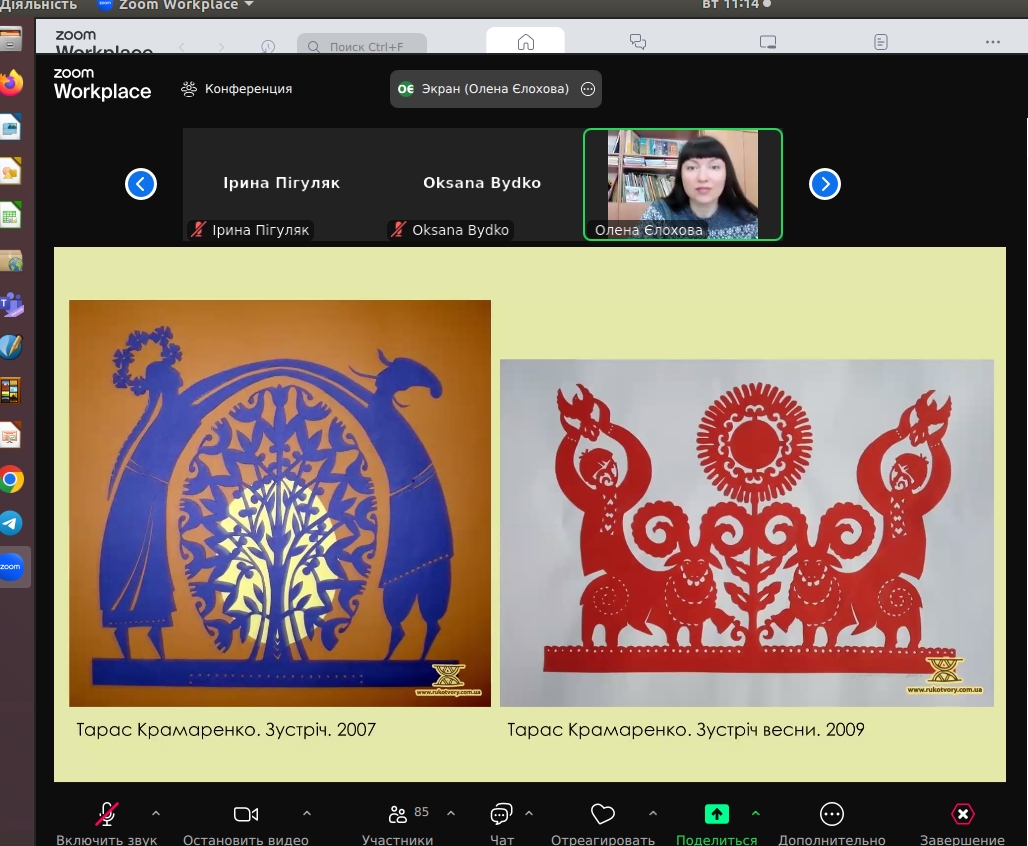
Task: Click caption Тарас Крамаренко. Зустріч весни. 2009
Action: click(x=686, y=730)
